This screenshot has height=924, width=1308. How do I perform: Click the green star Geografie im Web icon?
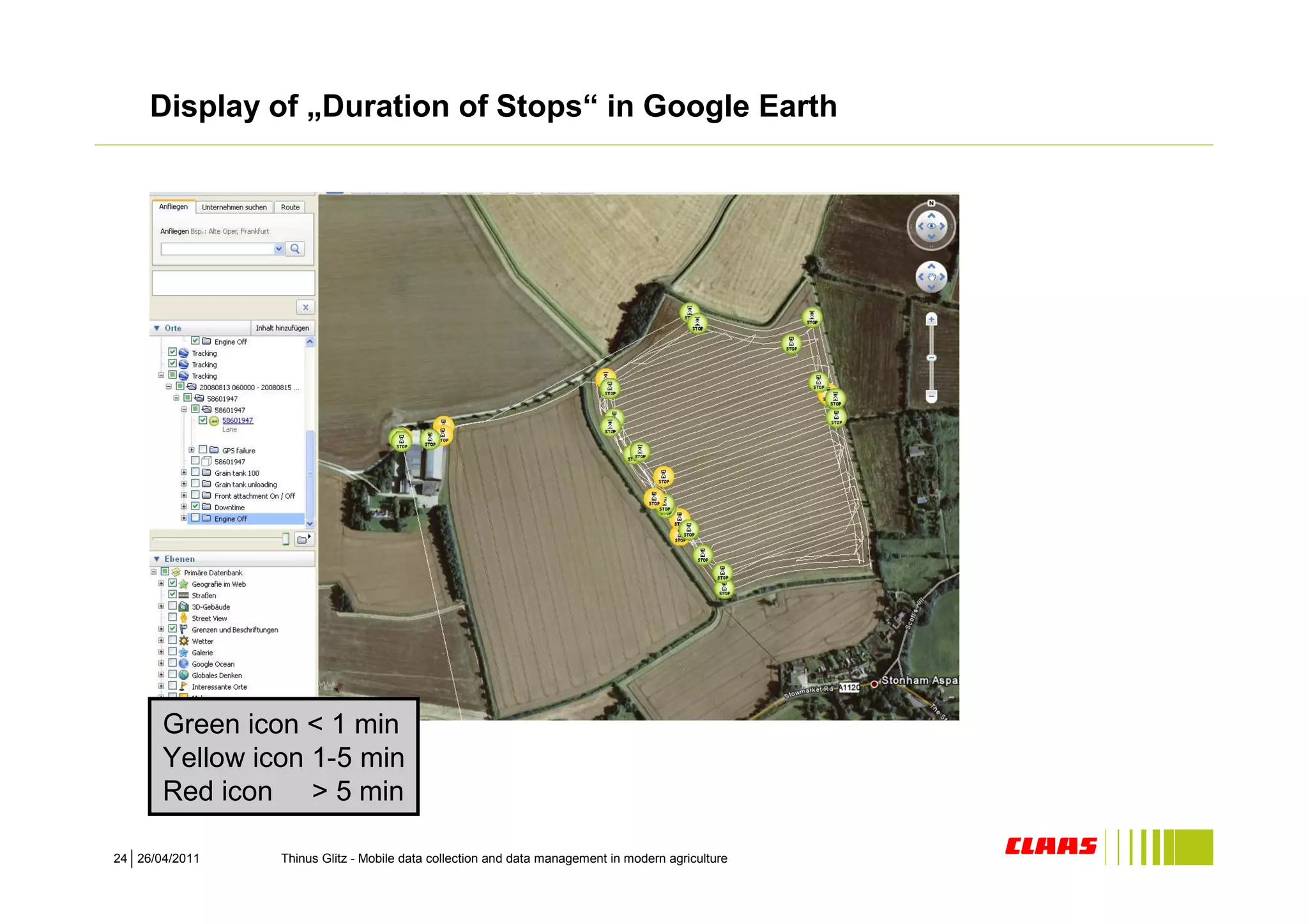[x=184, y=584]
